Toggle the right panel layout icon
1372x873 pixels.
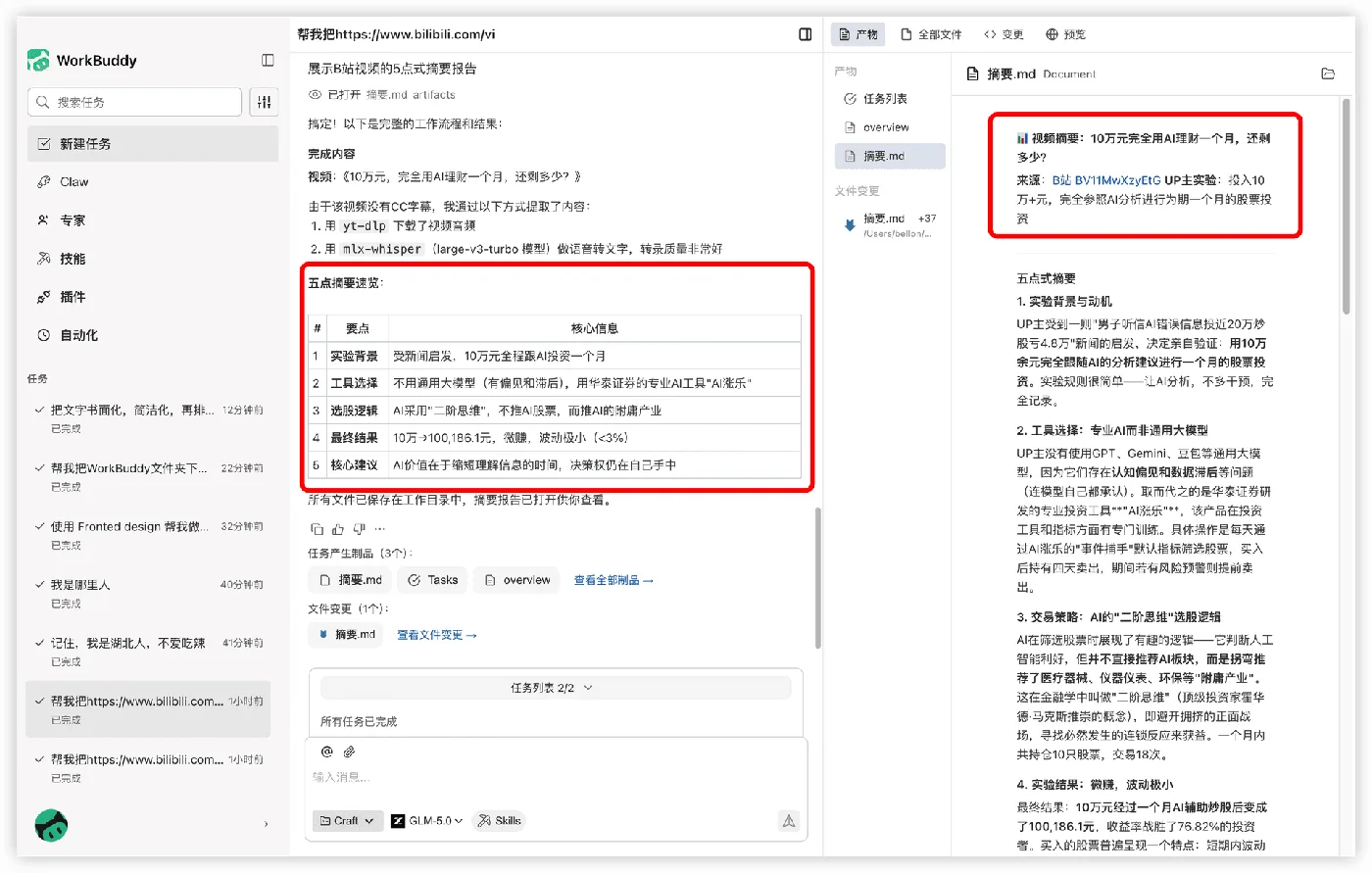806,34
